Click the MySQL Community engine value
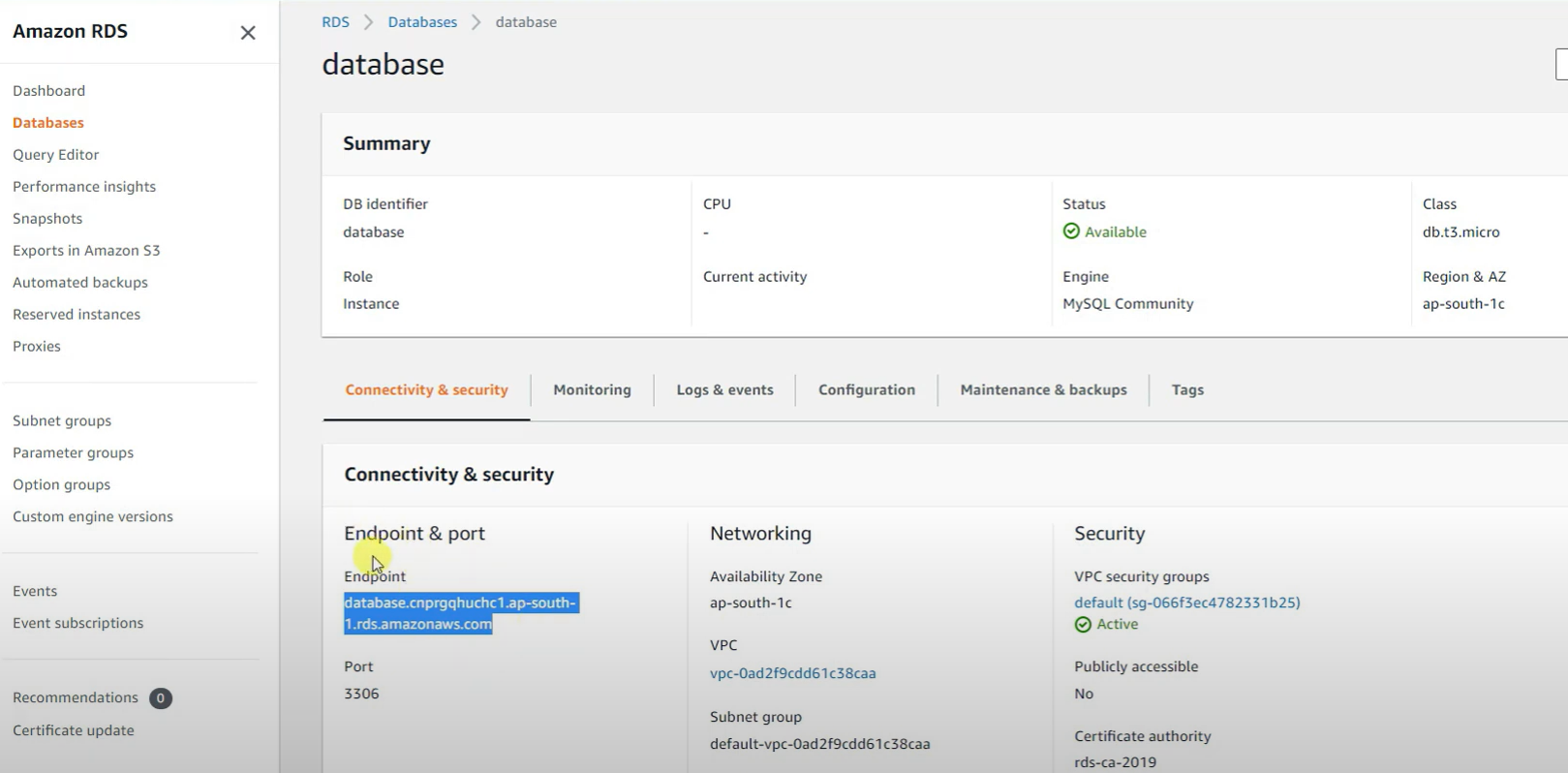Screen dimensions: 1568x773 coord(1127,304)
